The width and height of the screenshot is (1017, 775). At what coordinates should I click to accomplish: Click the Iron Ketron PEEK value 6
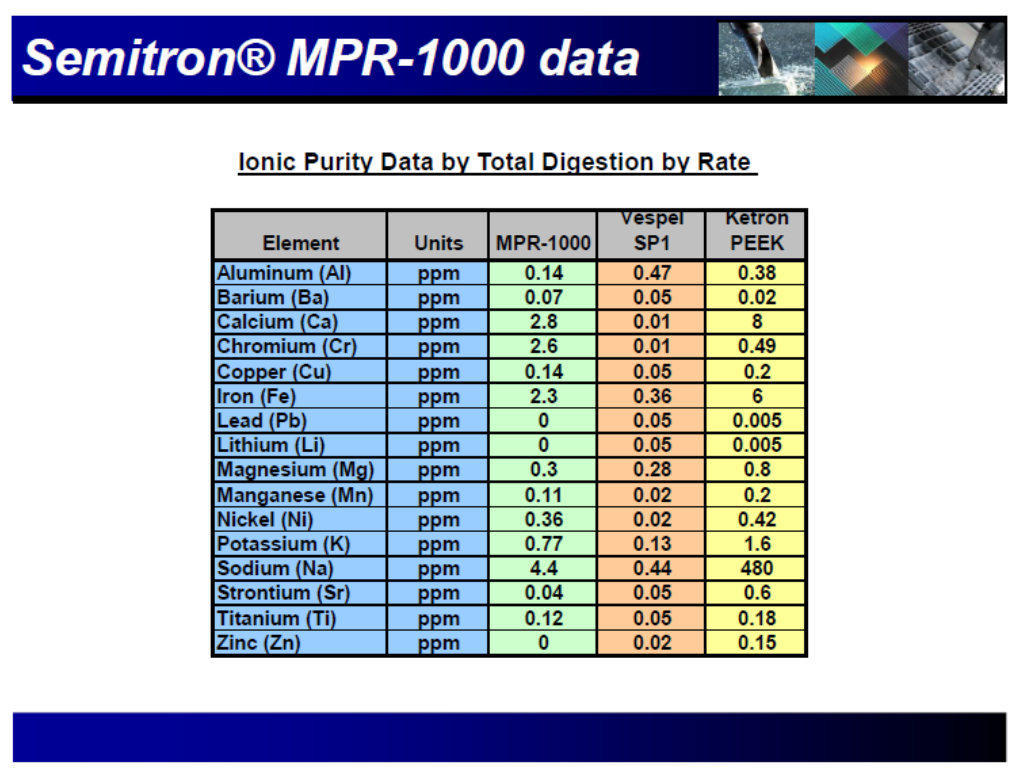point(756,396)
